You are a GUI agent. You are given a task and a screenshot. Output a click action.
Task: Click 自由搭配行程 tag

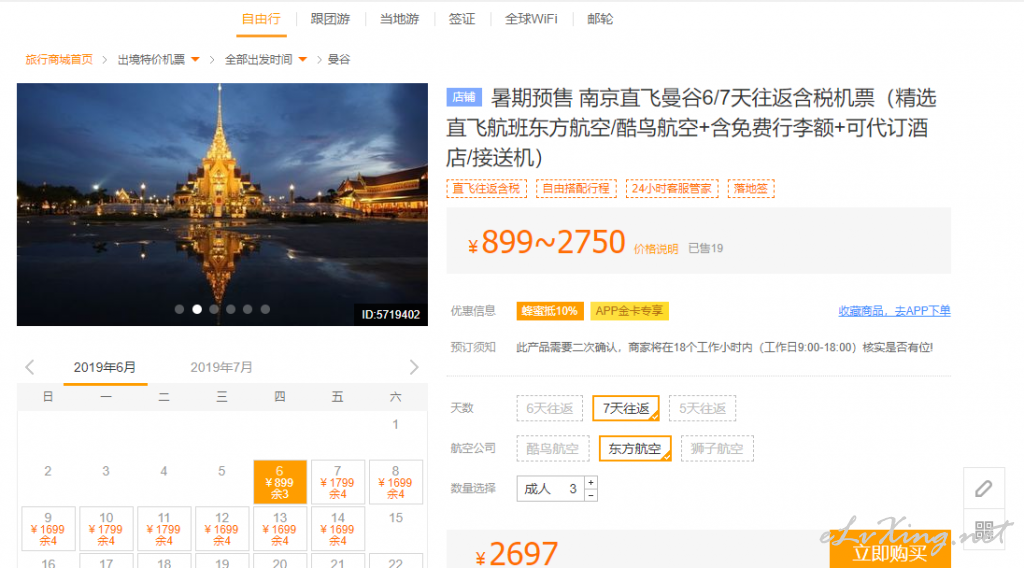pyautogui.click(x=576, y=189)
